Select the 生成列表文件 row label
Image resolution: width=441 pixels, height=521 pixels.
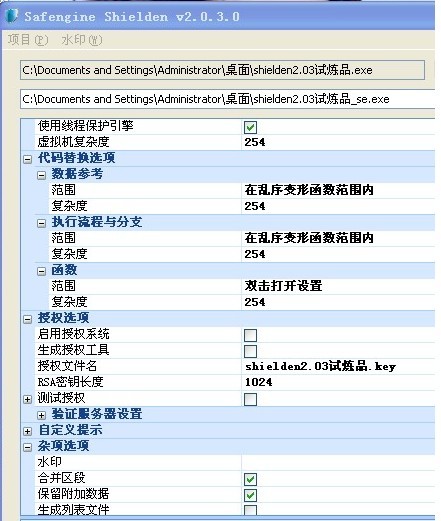(73, 510)
